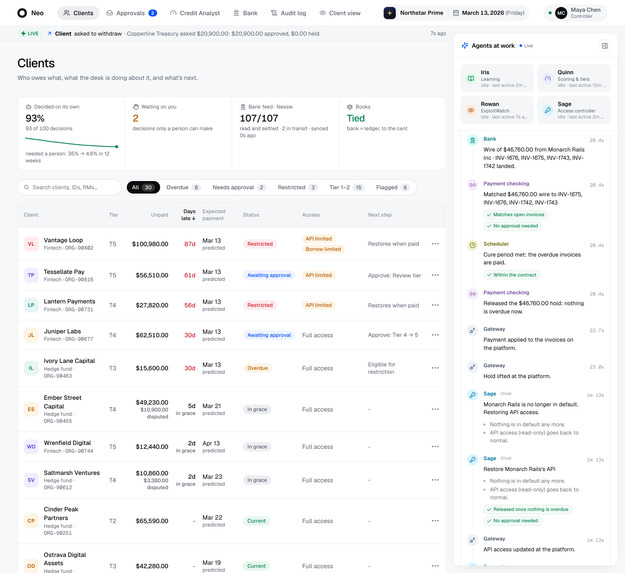
Task: Open more options for Cinder Peak Partners
Action: click(435, 521)
